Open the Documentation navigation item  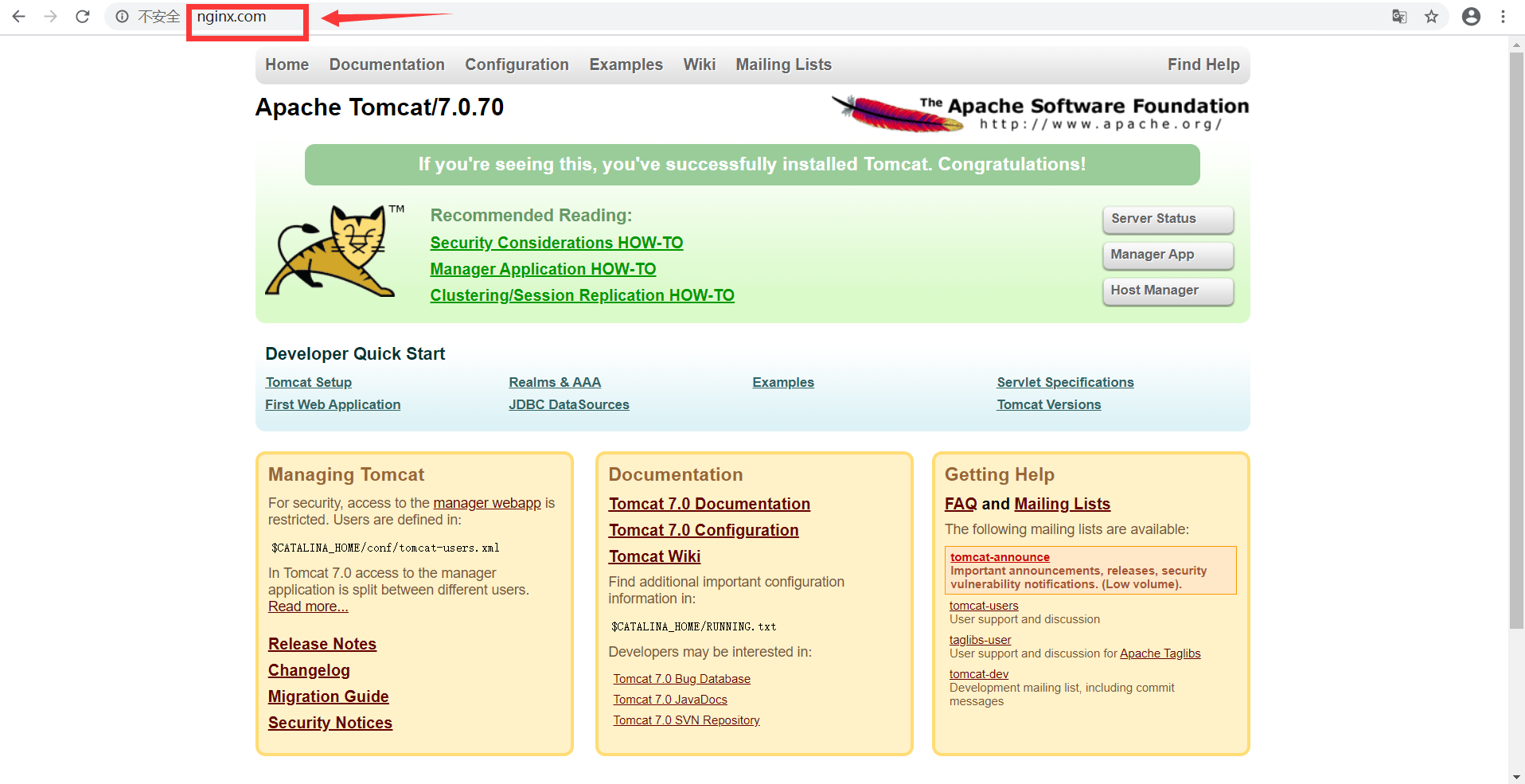click(387, 64)
